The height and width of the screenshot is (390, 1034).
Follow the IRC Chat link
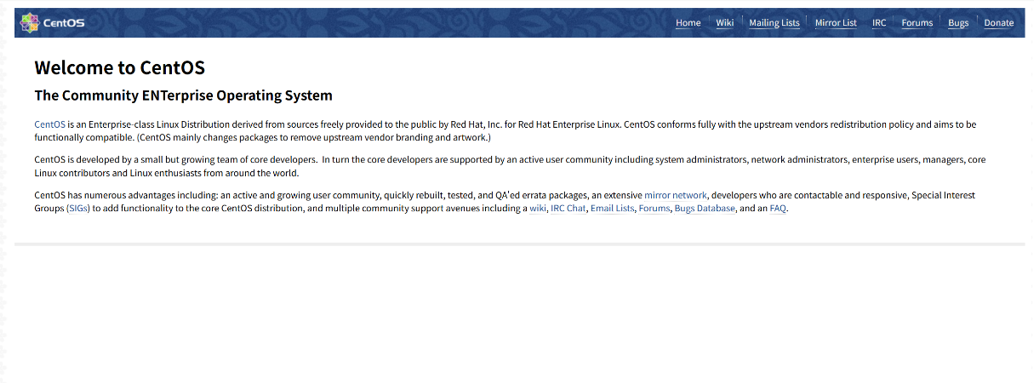tap(568, 209)
